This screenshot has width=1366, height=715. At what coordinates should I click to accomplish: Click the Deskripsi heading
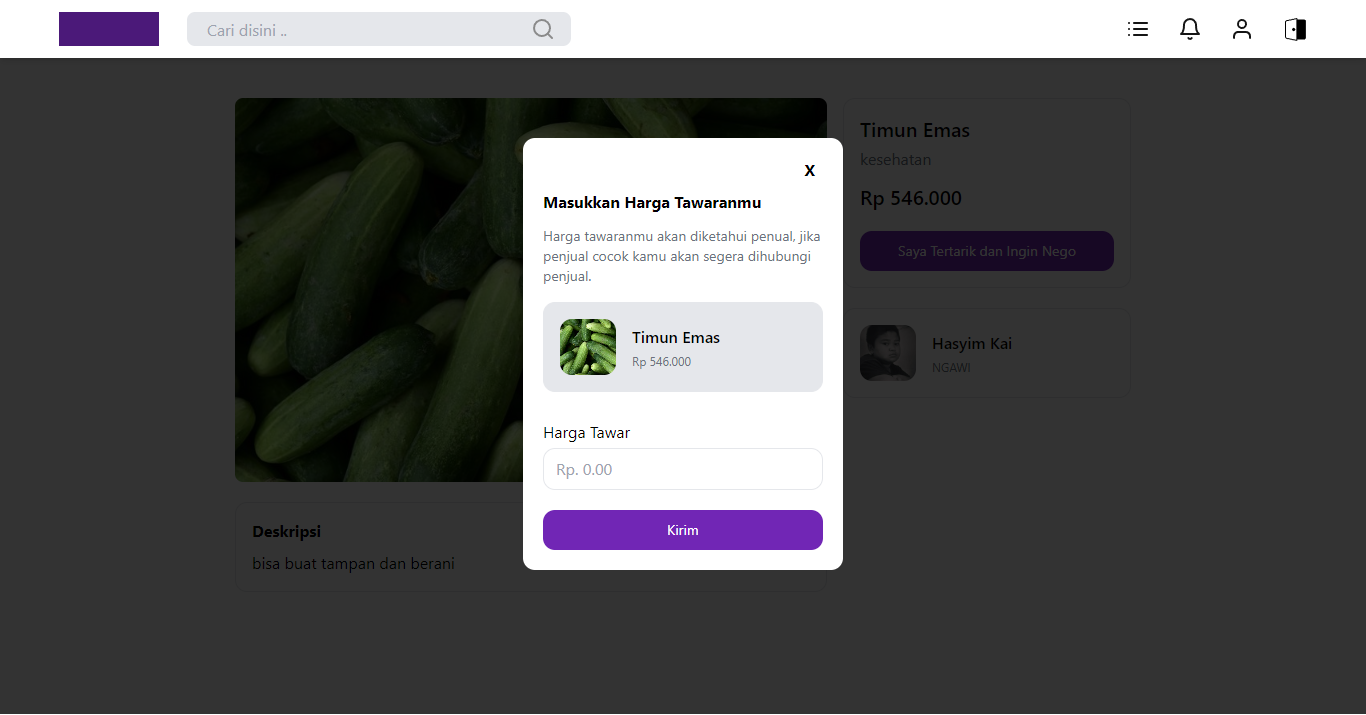point(286,531)
